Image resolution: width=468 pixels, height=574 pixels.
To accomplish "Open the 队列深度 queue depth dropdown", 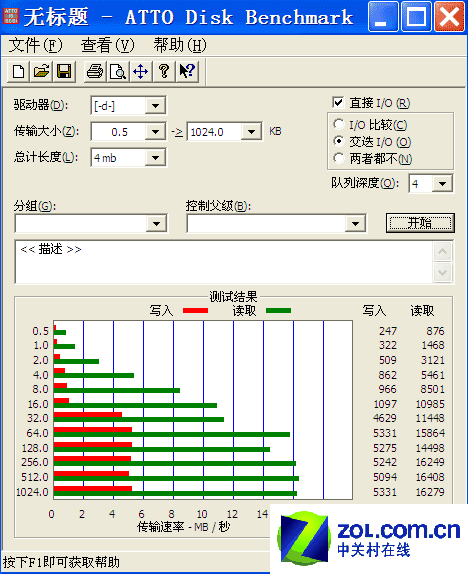I will 442,183.
